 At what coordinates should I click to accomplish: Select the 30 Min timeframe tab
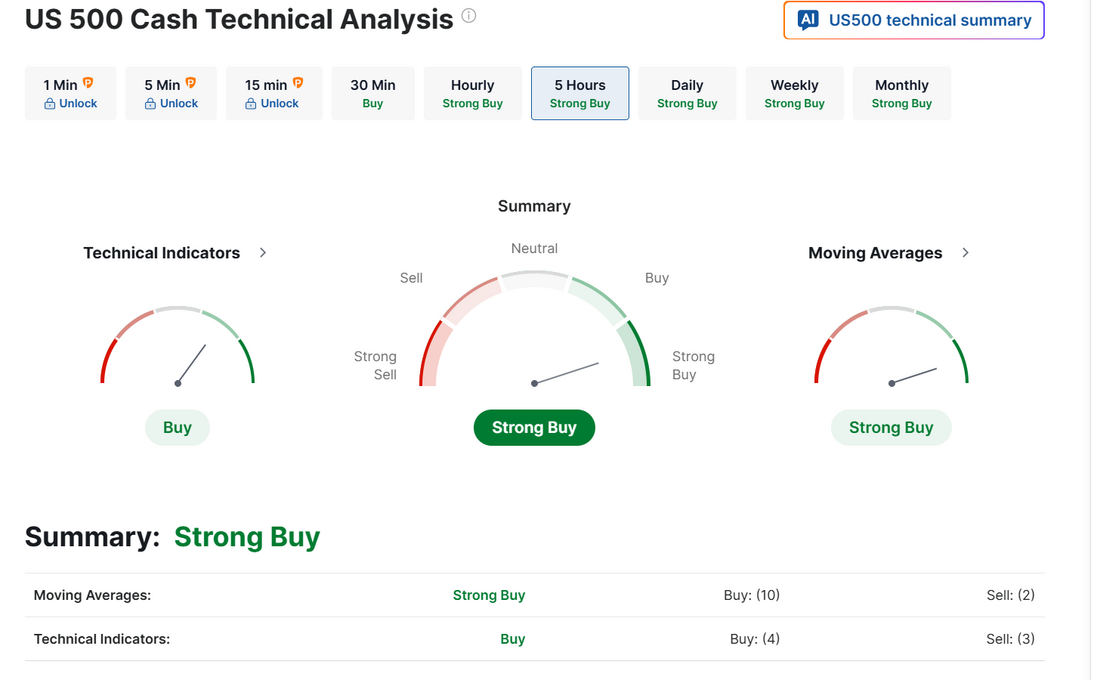pos(373,93)
